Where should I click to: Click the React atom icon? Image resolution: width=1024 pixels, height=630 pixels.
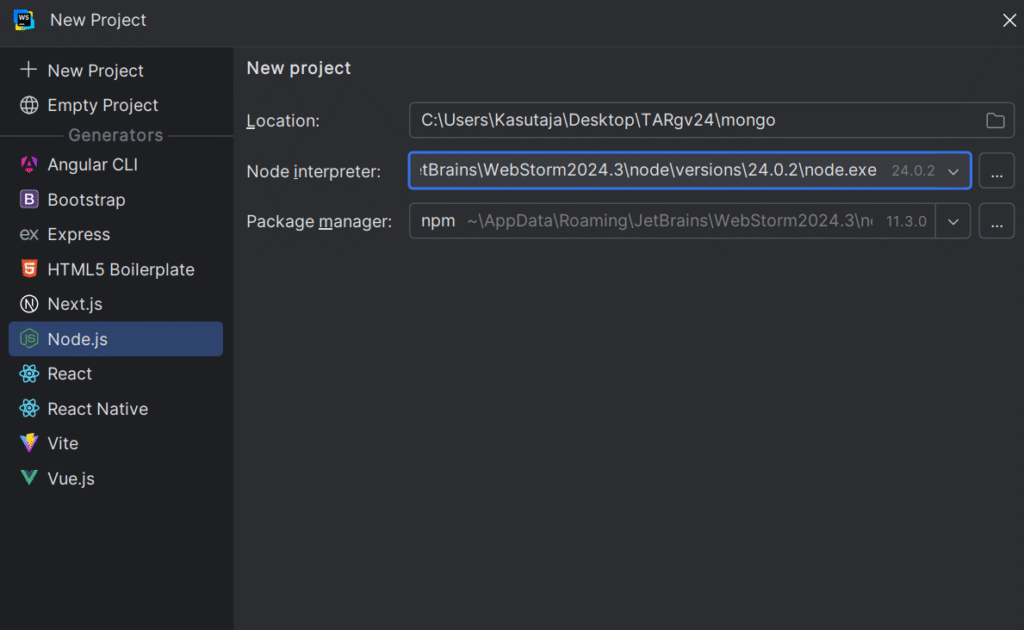click(x=29, y=373)
